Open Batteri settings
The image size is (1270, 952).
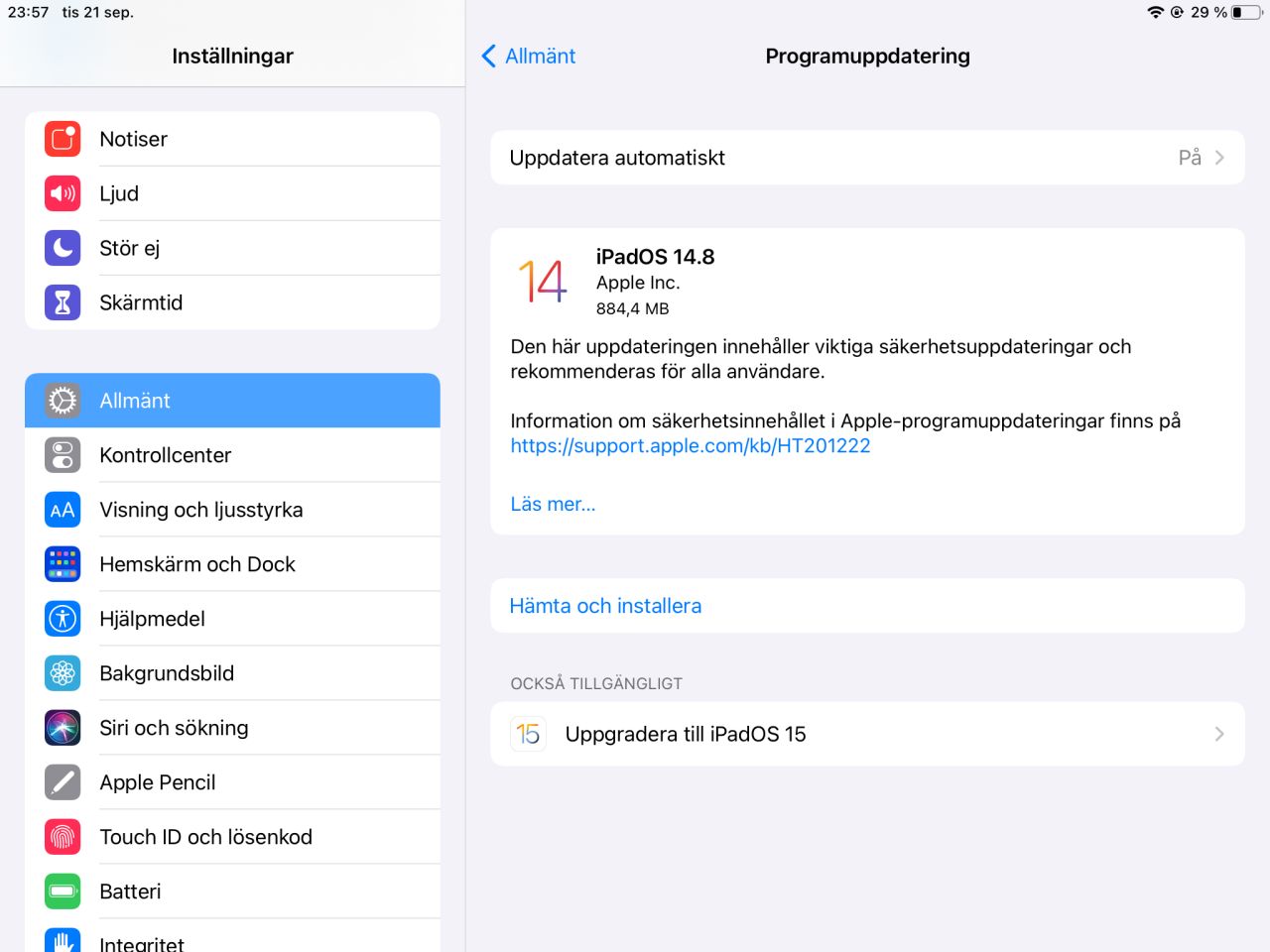click(x=232, y=892)
